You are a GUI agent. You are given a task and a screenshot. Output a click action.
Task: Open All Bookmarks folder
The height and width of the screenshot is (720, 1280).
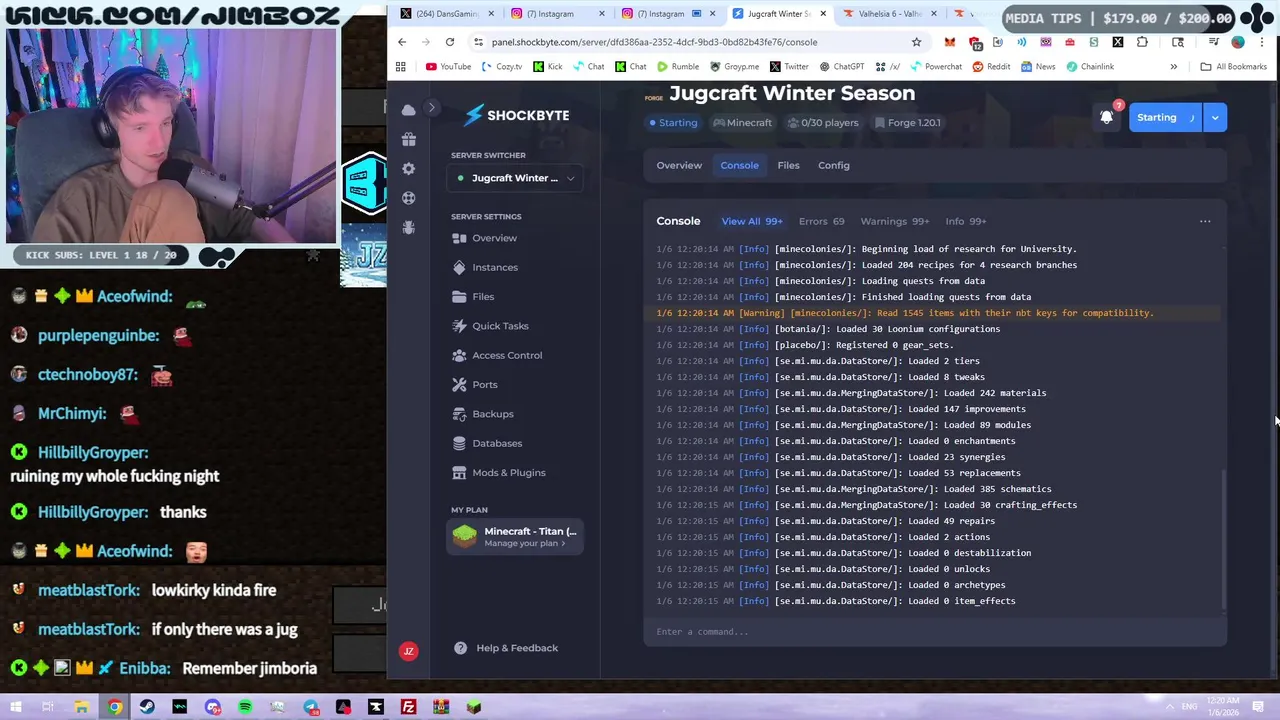click(x=1234, y=67)
